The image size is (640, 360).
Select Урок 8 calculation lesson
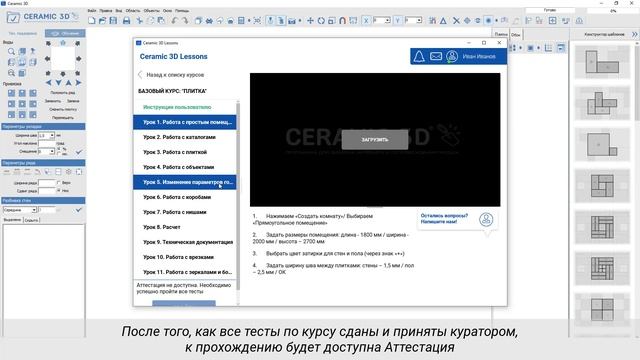pyautogui.click(x=184, y=227)
